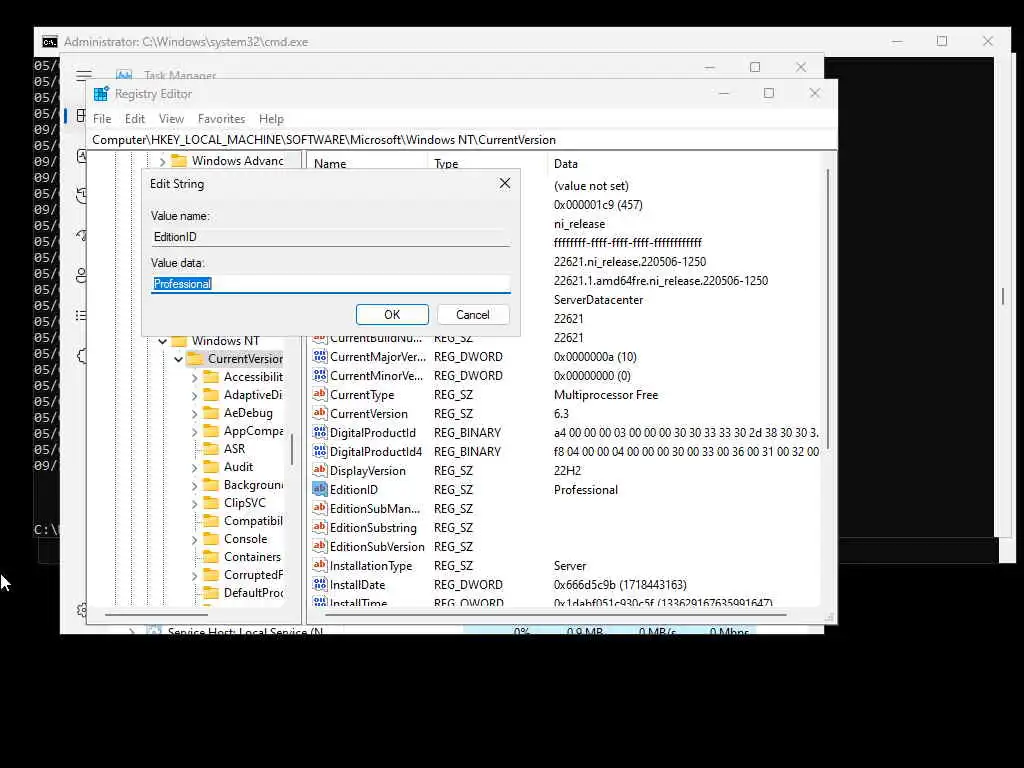Click the DisplayVersion string value icon

pos(319,470)
